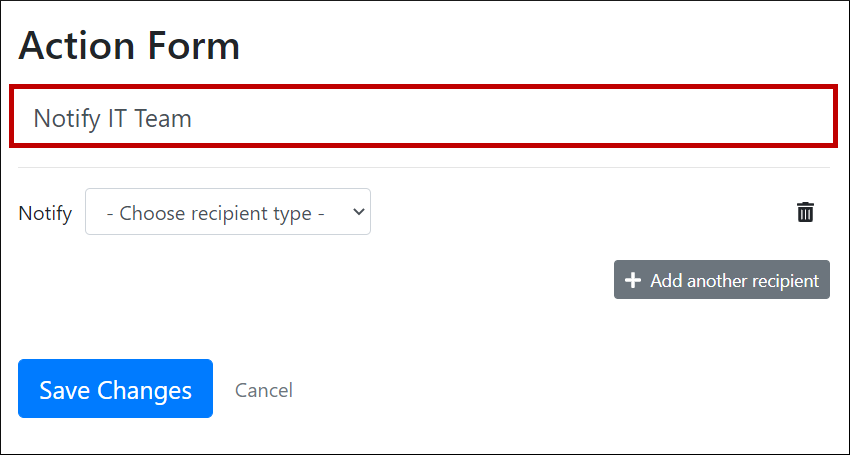This screenshot has width=850, height=455.
Task: Open the Choose recipient type dropdown
Action: (228, 212)
